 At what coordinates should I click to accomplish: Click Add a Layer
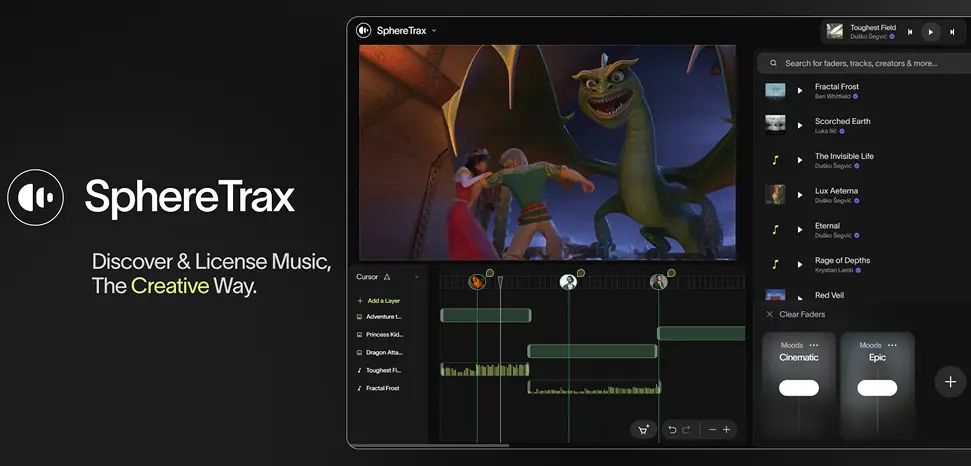point(384,301)
